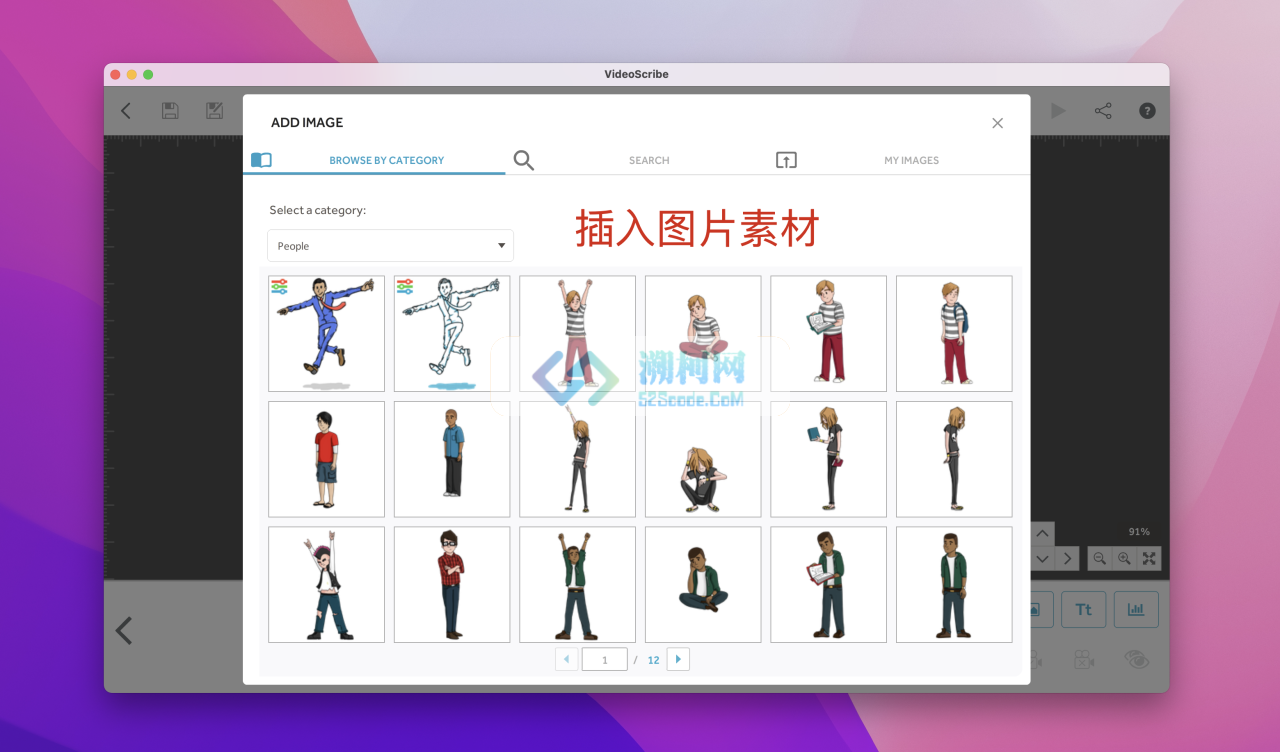Close the Add Image dialog

click(x=997, y=123)
